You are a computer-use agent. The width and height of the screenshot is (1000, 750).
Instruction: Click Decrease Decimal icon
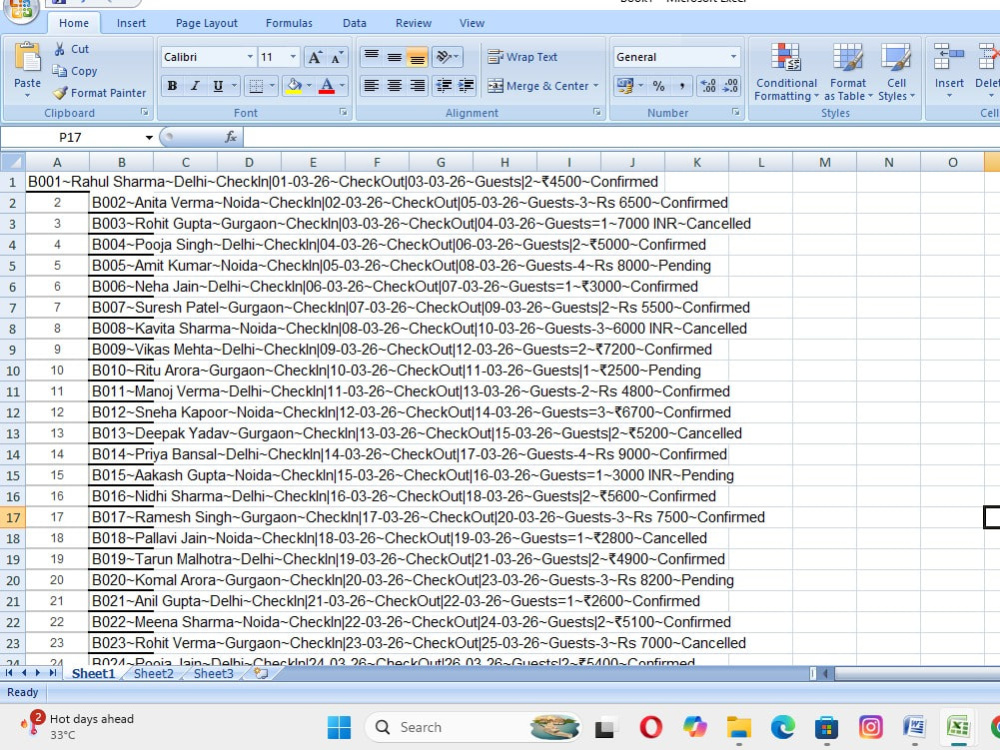point(731,85)
